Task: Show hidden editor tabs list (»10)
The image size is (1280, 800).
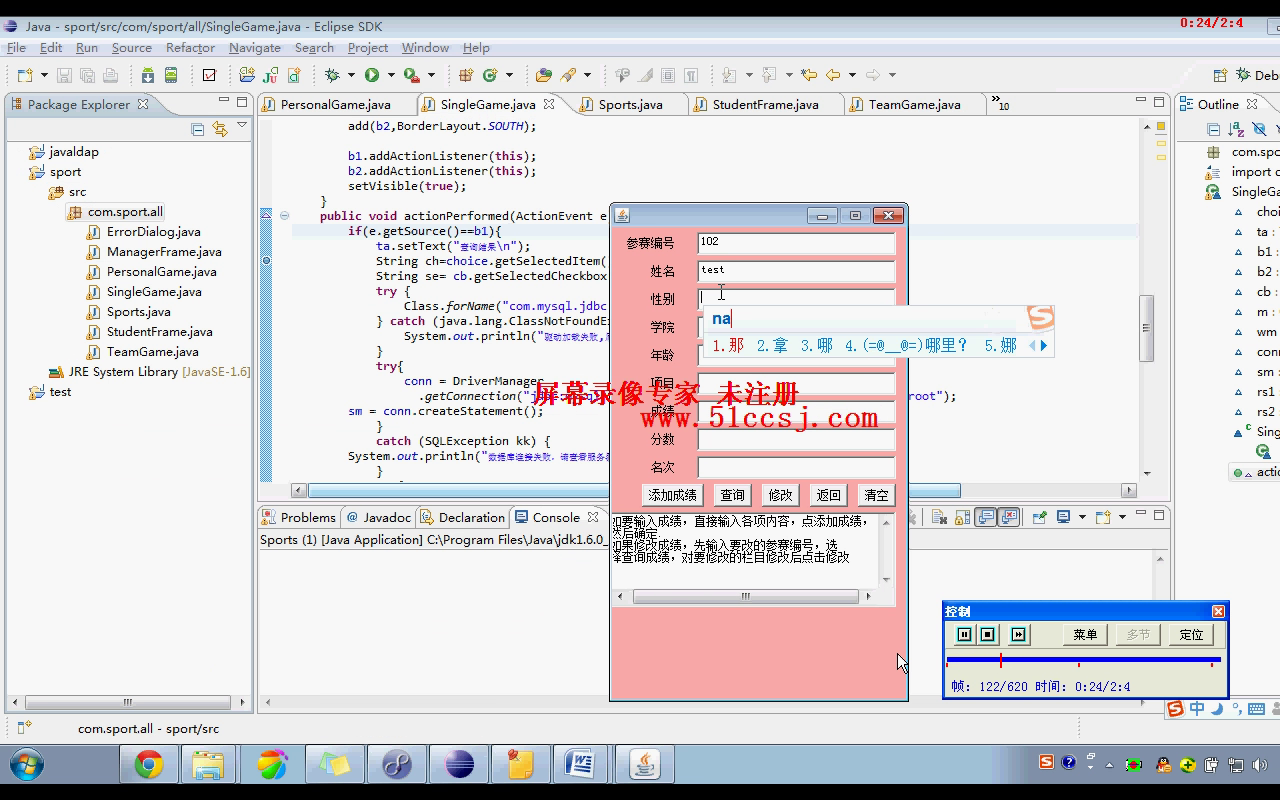Action: pyautogui.click(x=1000, y=103)
